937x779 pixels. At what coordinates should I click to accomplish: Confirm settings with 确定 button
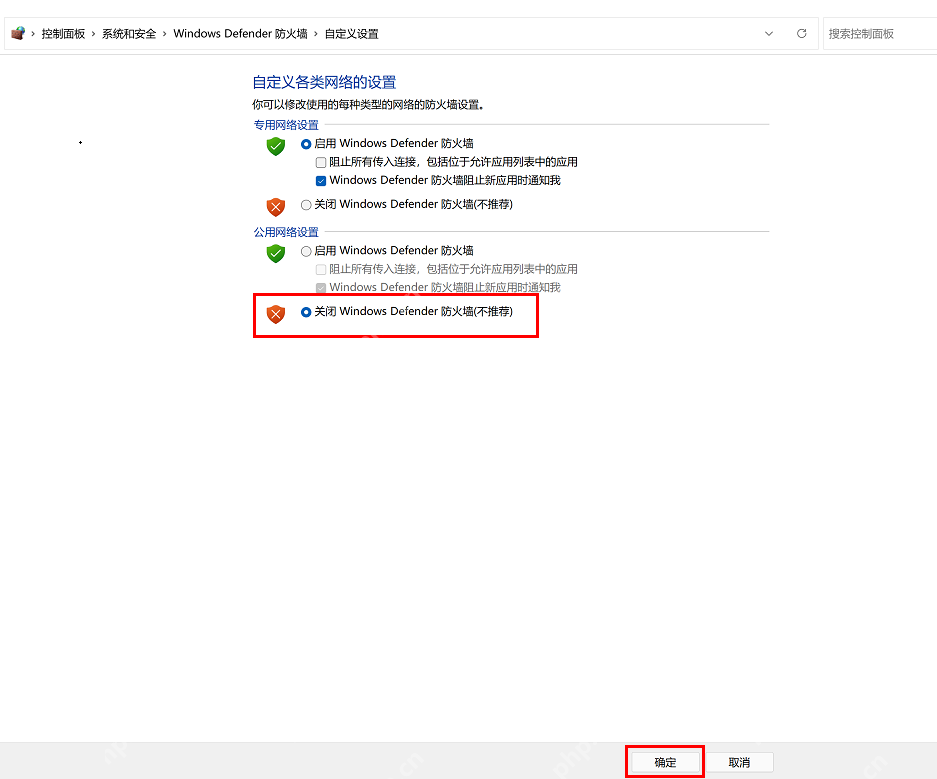[x=665, y=762]
